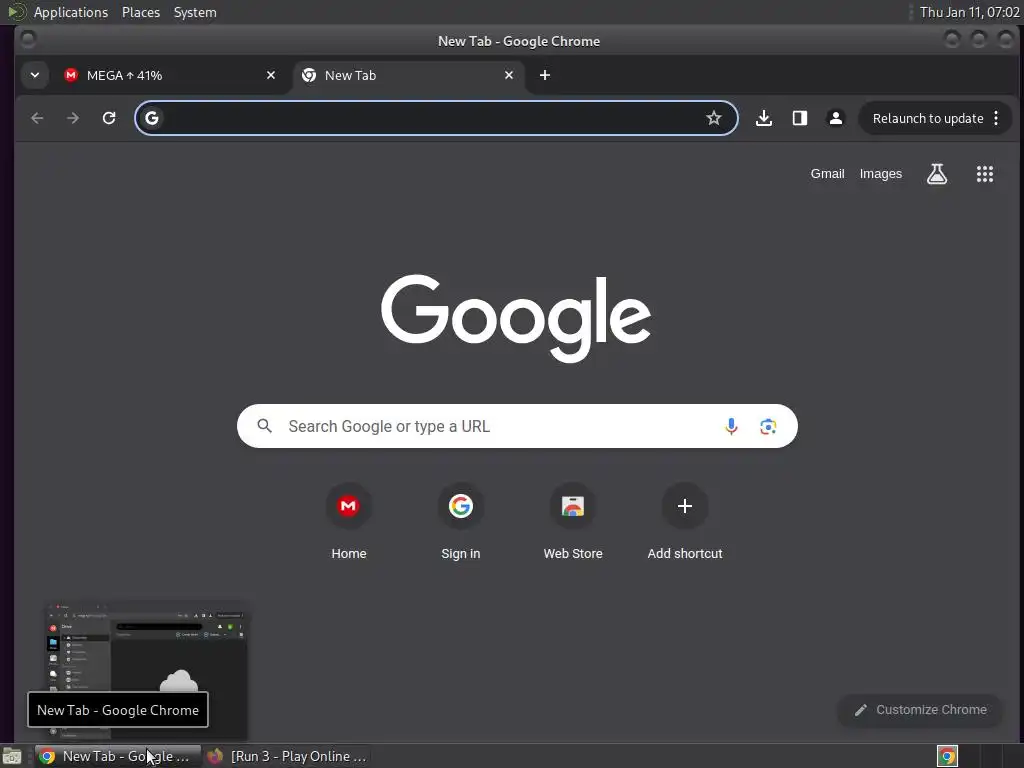Start voice search with microphone
This screenshot has width=1024, height=768.
click(731, 426)
